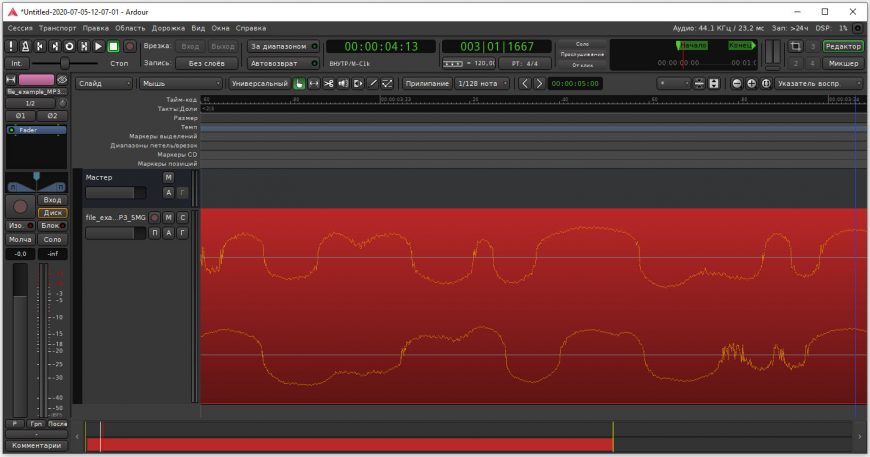Click the zoom in (plus) button

751,83
